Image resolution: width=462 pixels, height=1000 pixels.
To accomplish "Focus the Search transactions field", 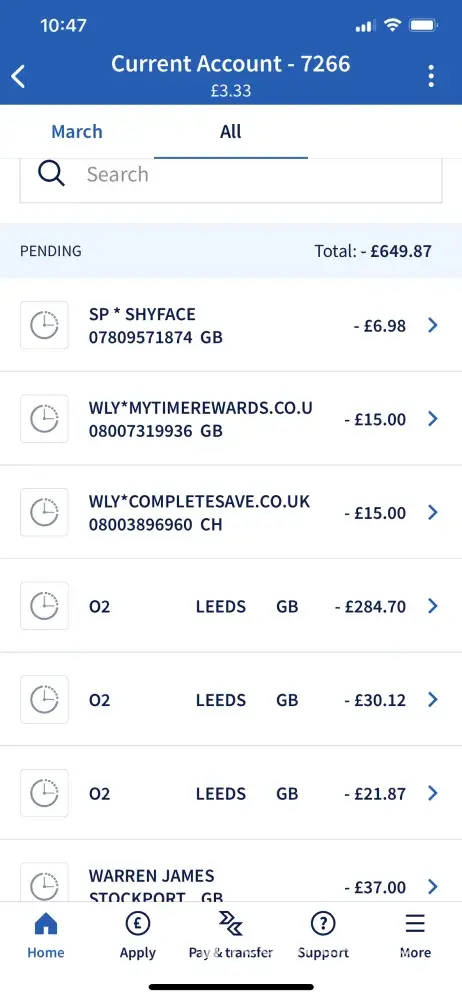I will [231, 179].
